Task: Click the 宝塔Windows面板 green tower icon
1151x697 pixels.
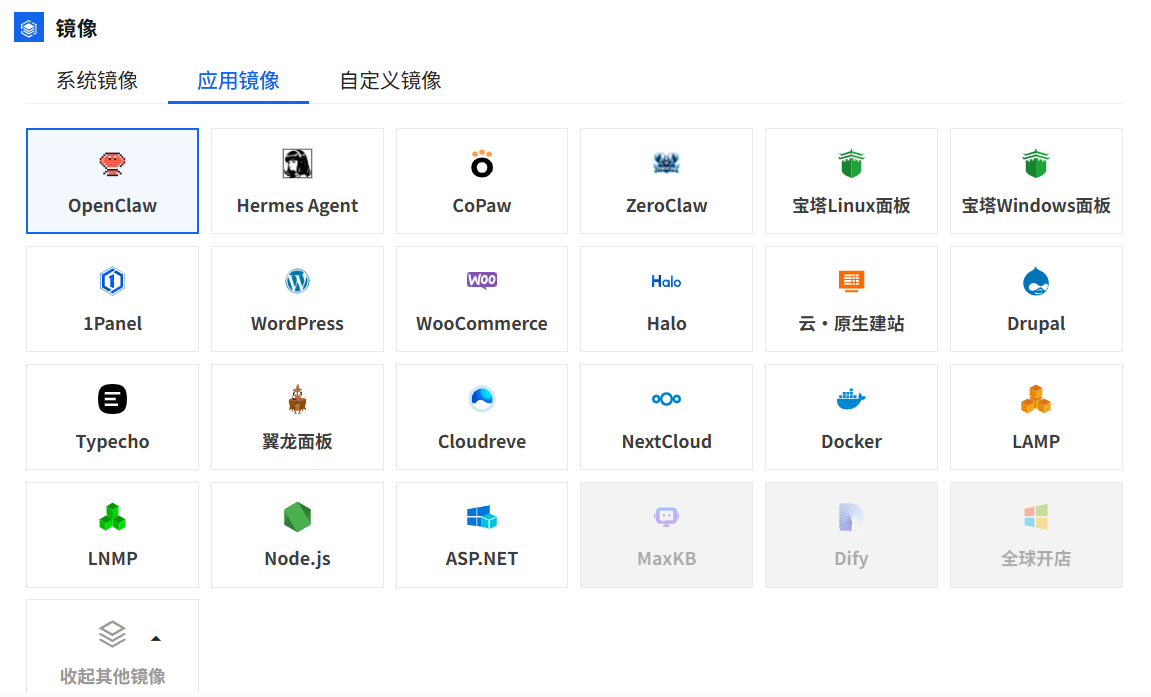Action: click(1036, 164)
